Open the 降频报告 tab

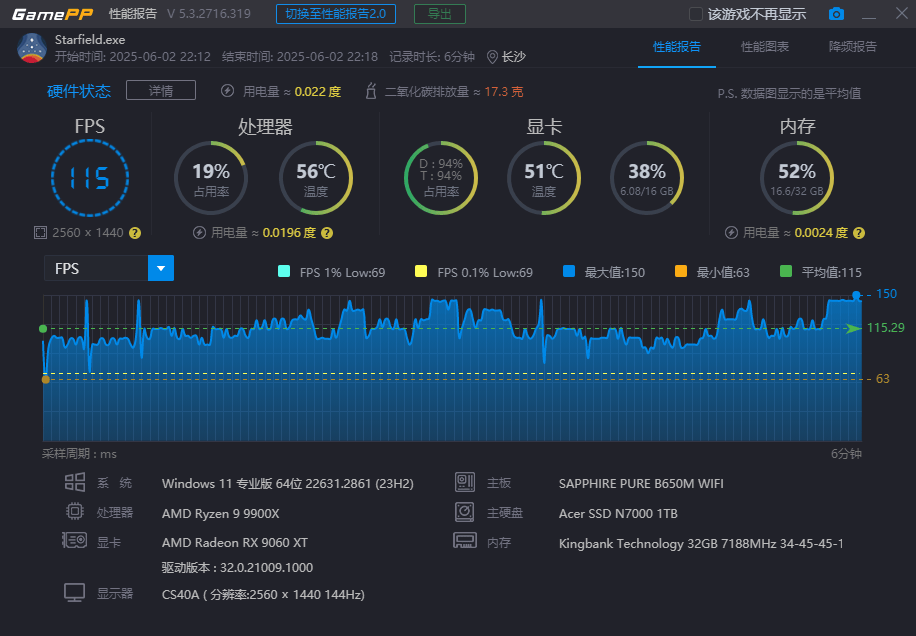[852, 47]
